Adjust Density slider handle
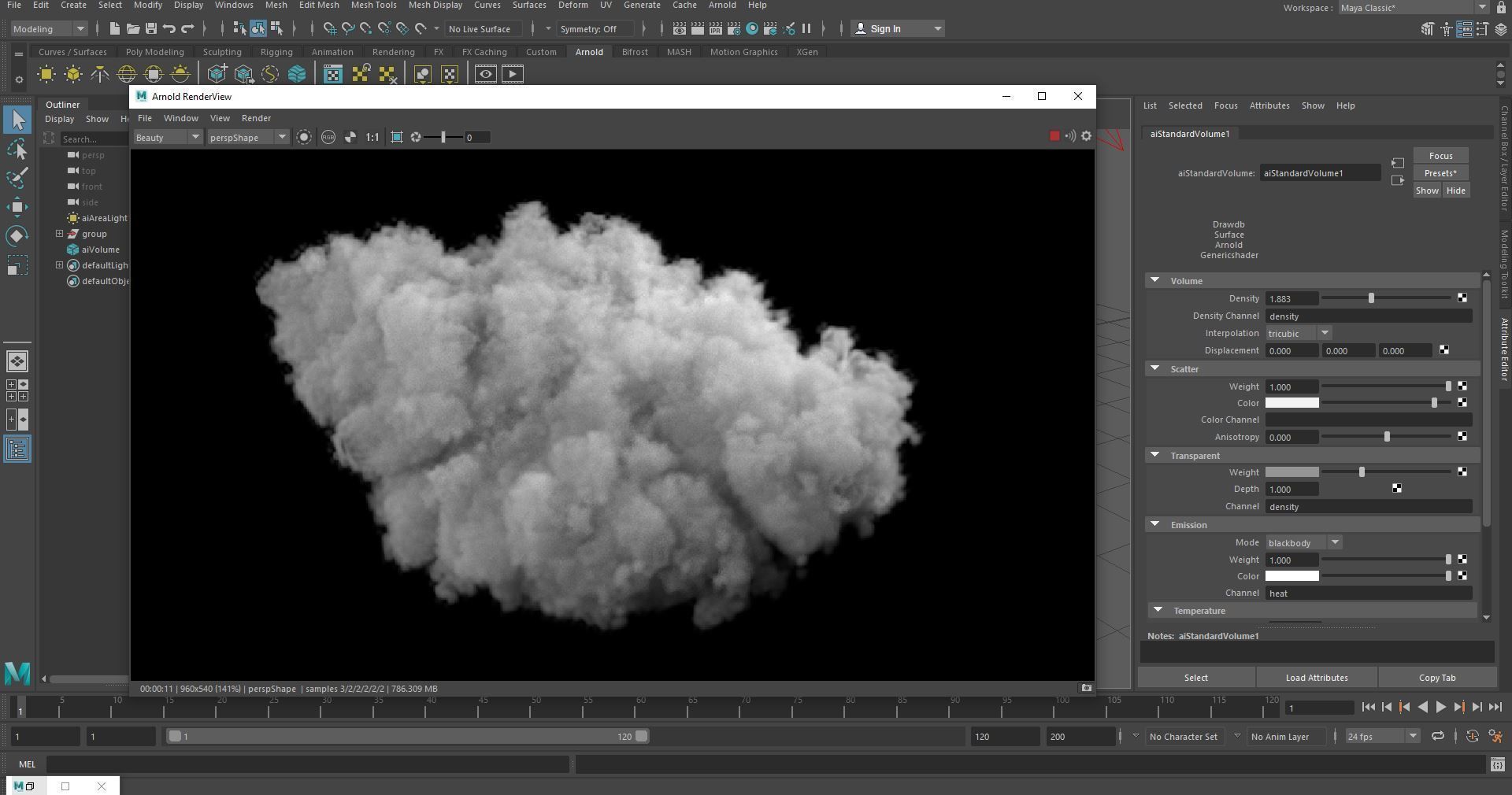The width and height of the screenshot is (1512, 795). [x=1371, y=298]
